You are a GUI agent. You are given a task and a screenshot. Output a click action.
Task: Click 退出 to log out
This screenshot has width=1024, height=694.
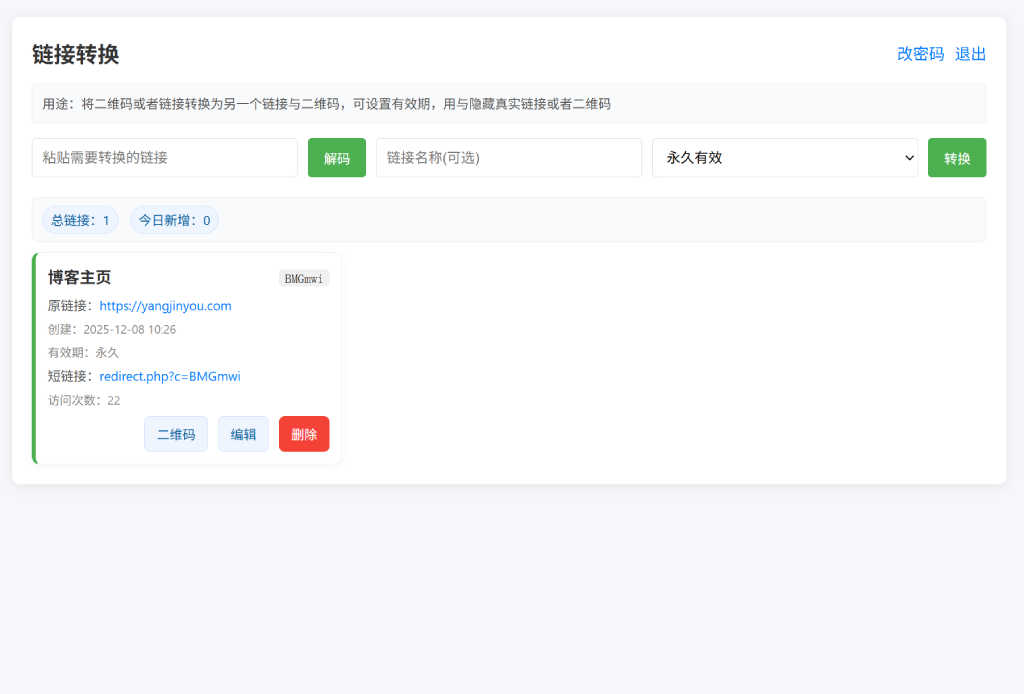(970, 54)
